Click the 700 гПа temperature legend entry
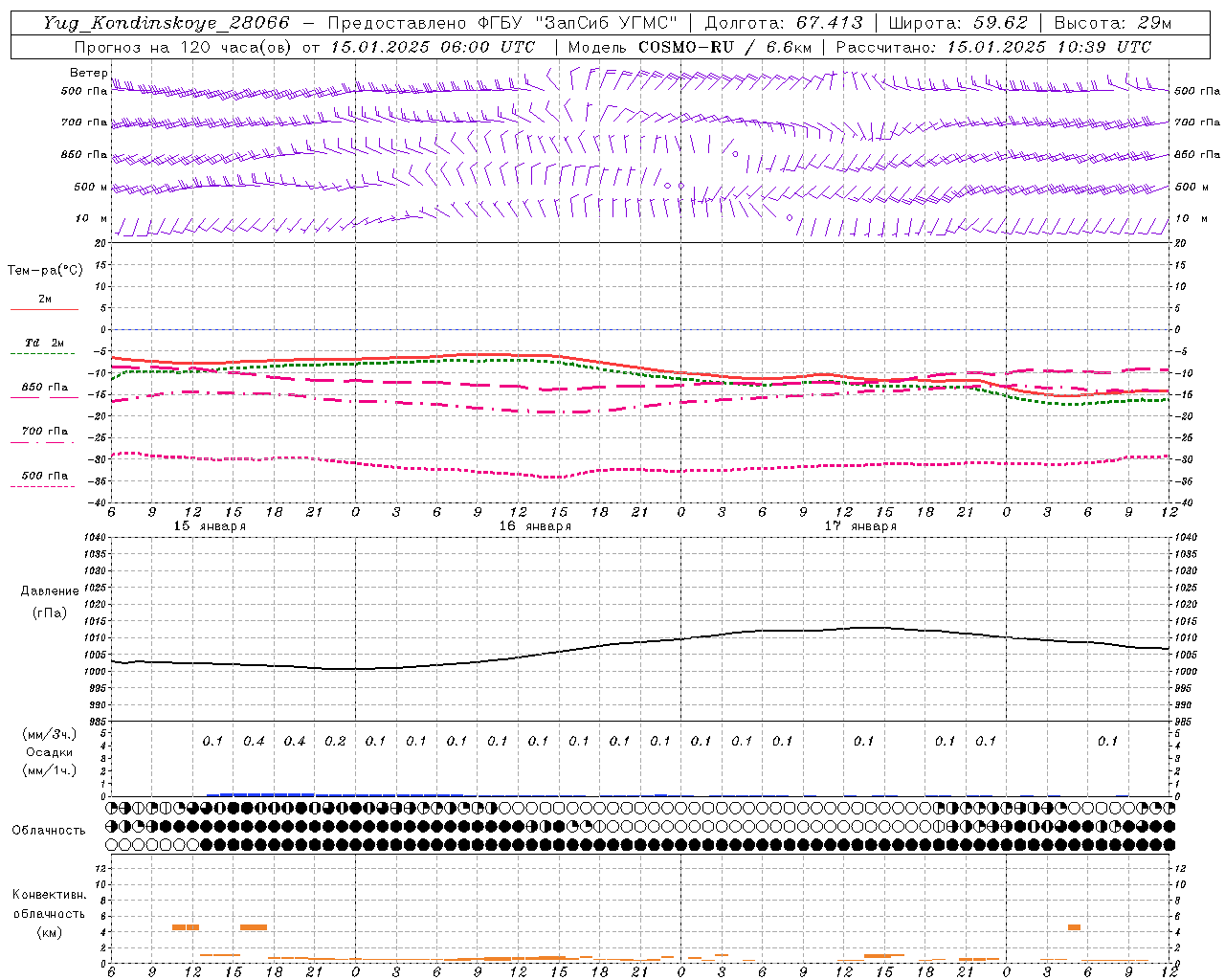1225x980 pixels. (x=45, y=431)
